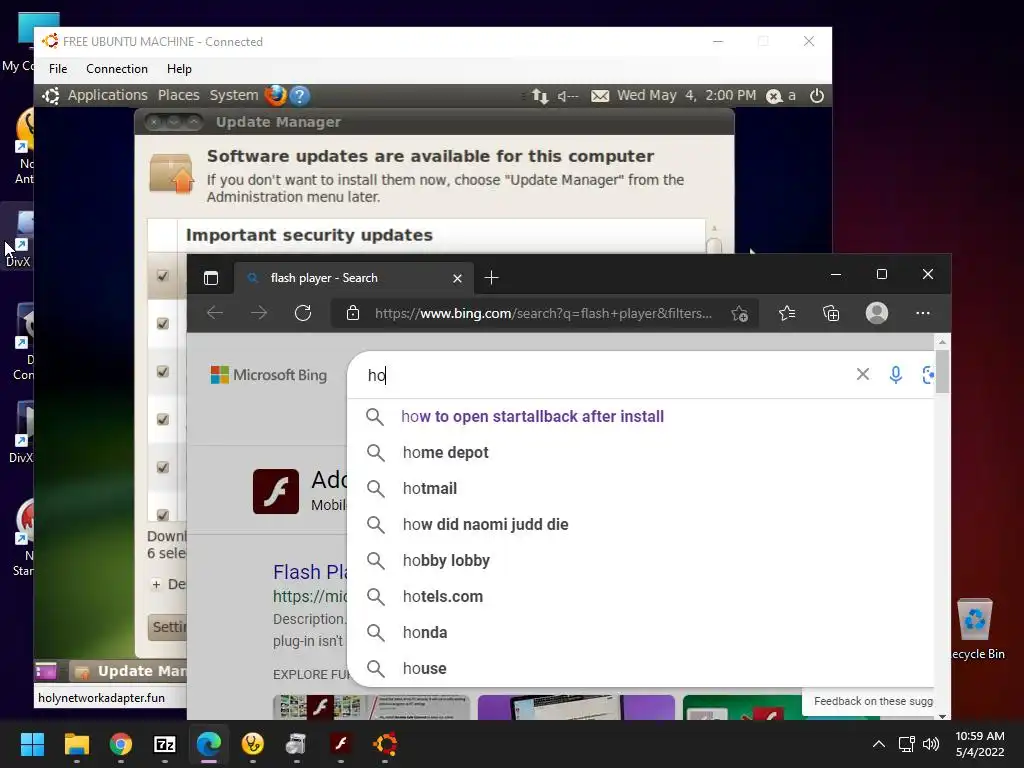Image resolution: width=1024 pixels, height=768 pixels.
Task: Open Edge tab actions menu icon
Action: coord(211,278)
